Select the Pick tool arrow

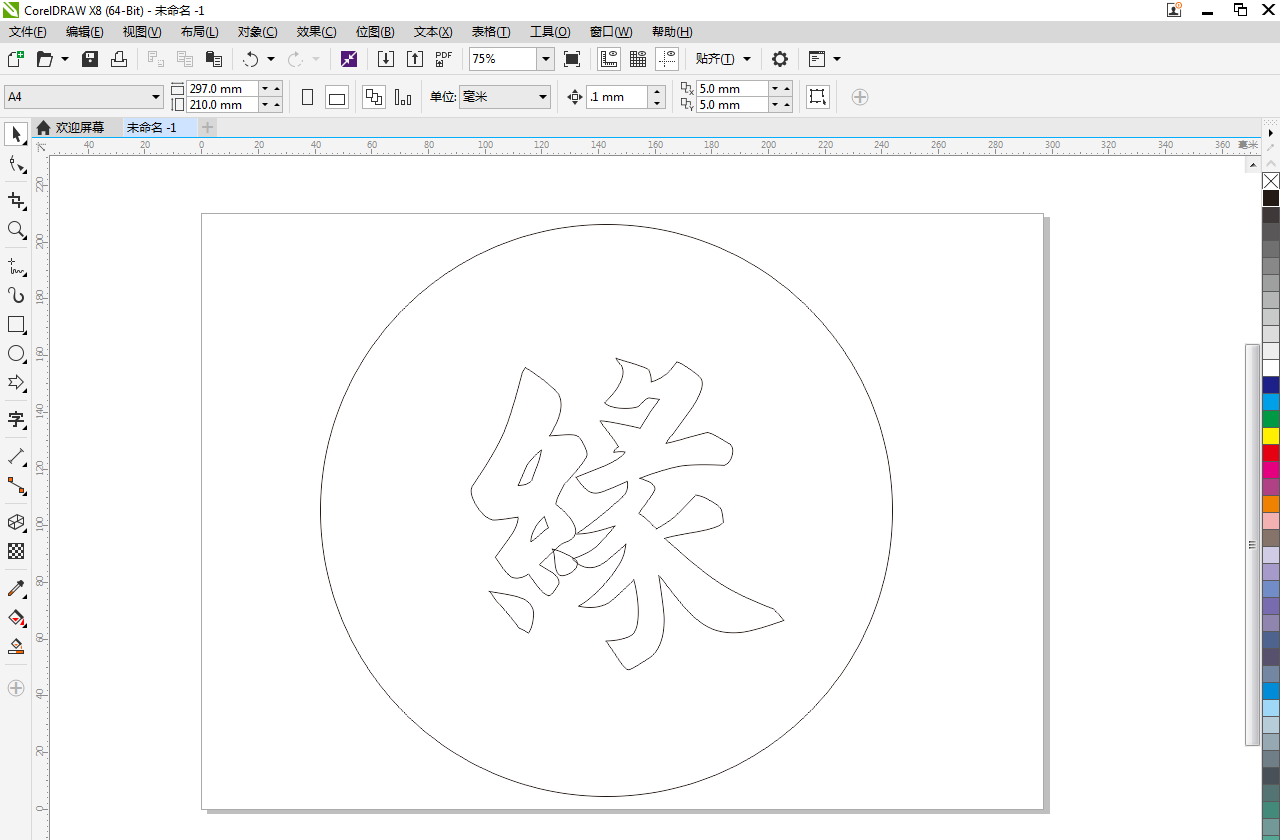[x=16, y=134]
